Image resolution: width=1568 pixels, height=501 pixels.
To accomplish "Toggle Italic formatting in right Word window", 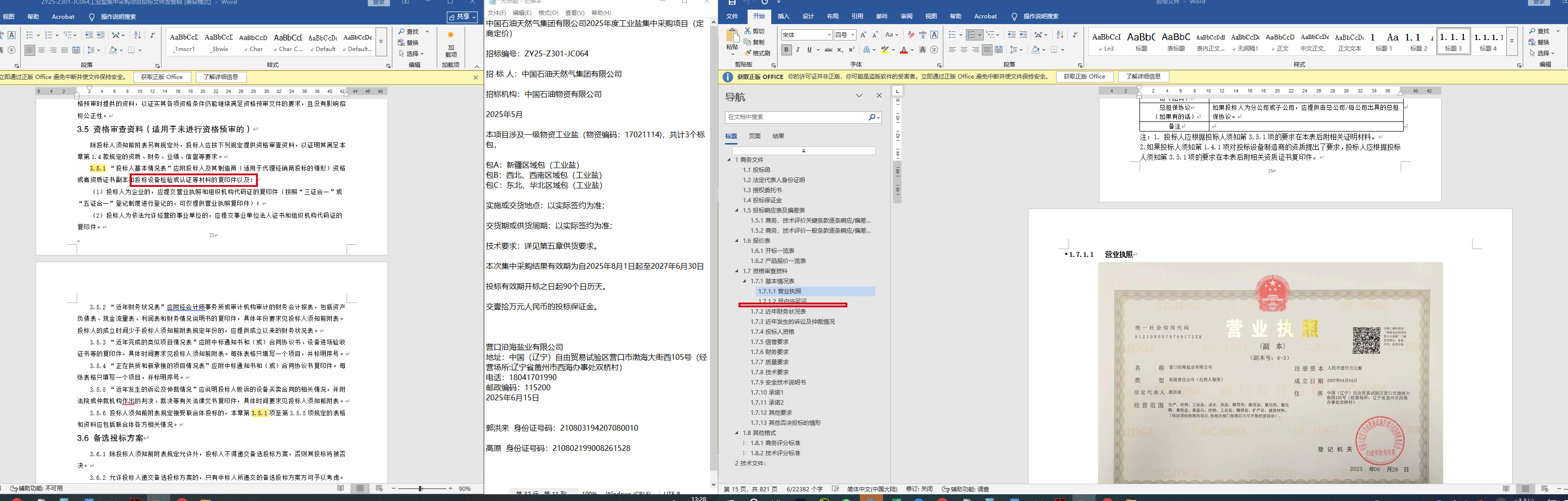I will point(798,50).
